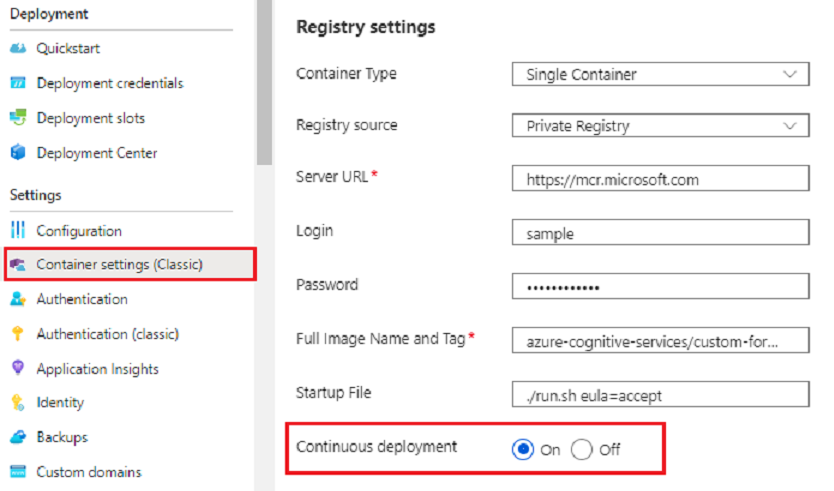Click the Deployment Center cube icon
Screen dimensions: 834x491
[x=17, y=153]
